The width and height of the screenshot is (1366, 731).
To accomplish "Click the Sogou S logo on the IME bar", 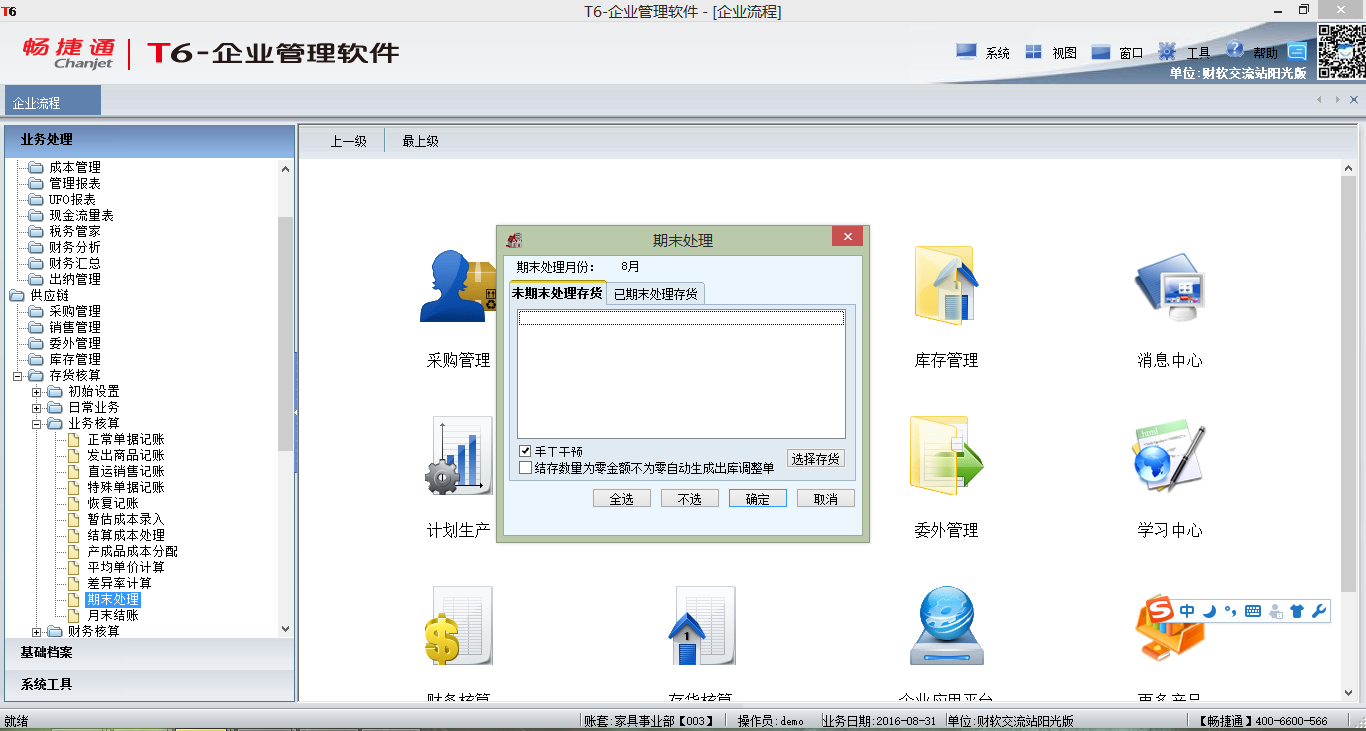I will pyautogui.click(x=1160, y=610).
